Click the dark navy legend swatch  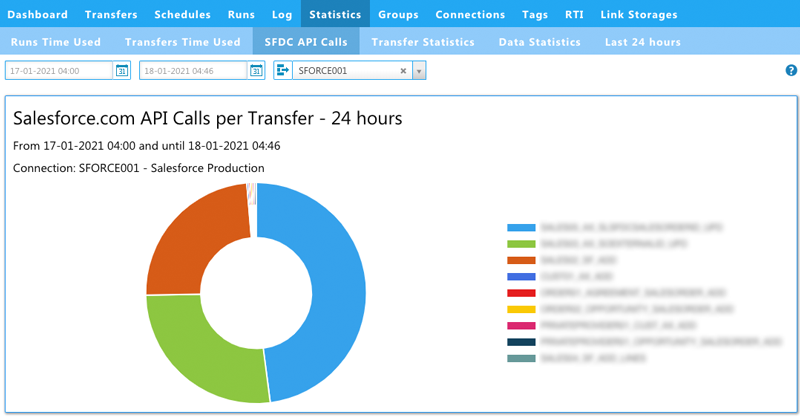[x=521, y=342]
